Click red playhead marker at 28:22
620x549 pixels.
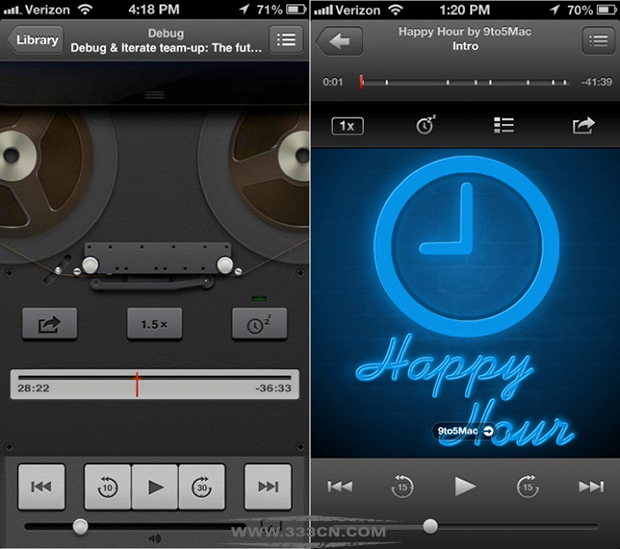click(x=137, y=384)
